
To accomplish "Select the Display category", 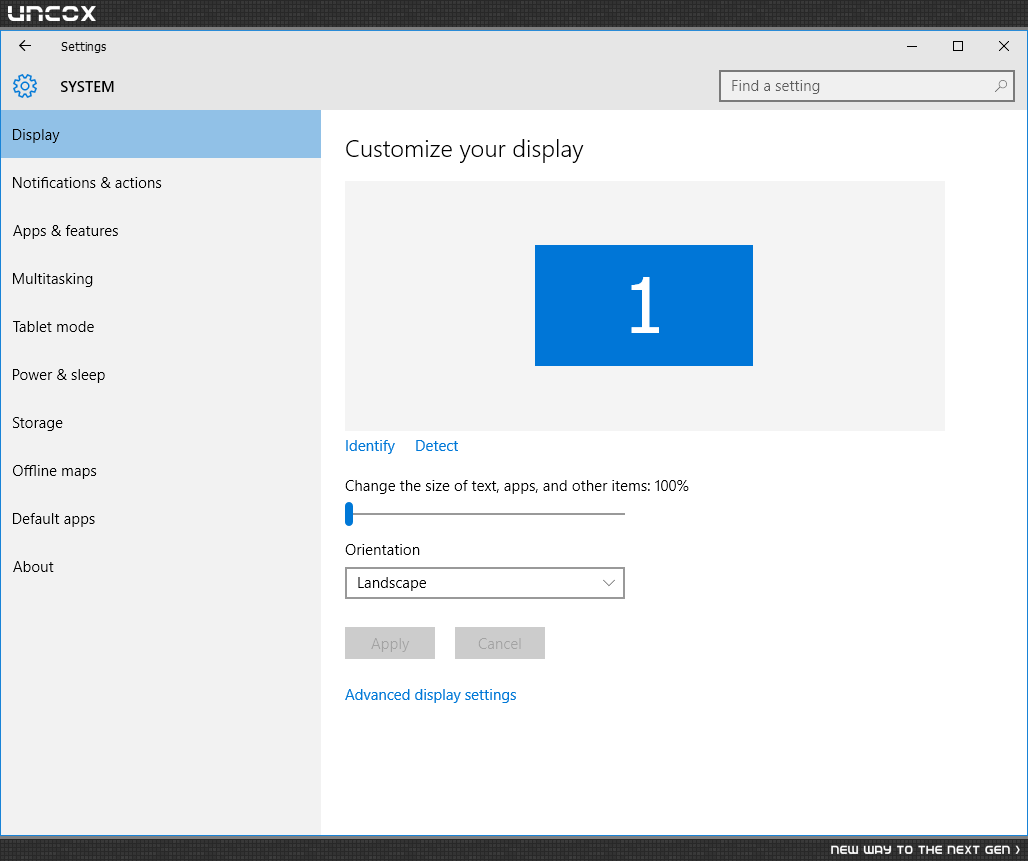I will tap(161, 134).
